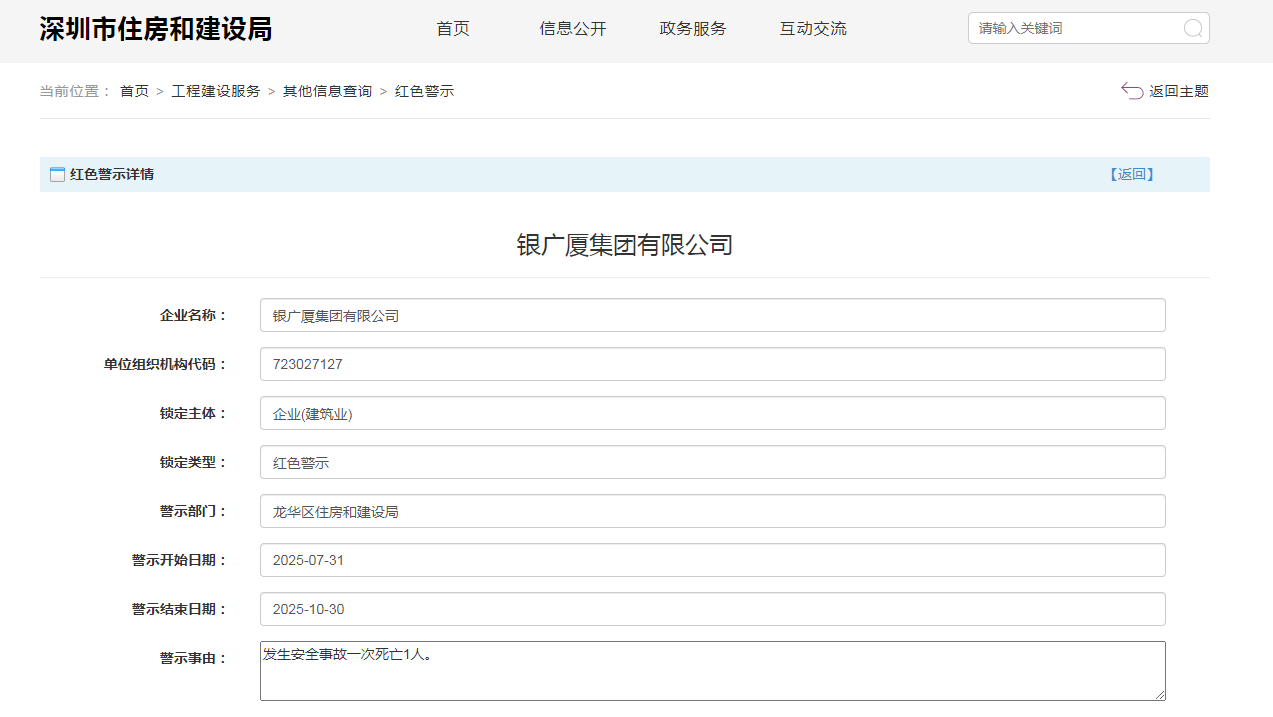Screen dimensions: 1273x717
Task: Select the 单位组织机构代码 field
Action: coord(712,364)
